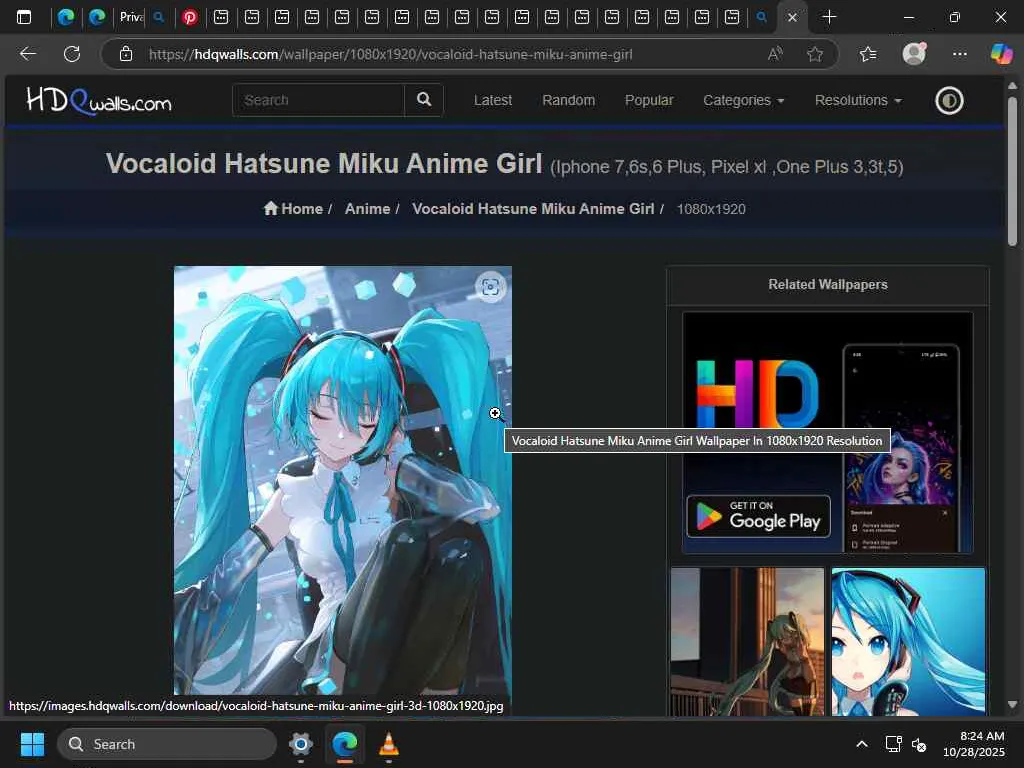Open a new tab with plus button
The width and height of the screenshot is (1024, 768).
pyautogui.click(x=829, y=17)
